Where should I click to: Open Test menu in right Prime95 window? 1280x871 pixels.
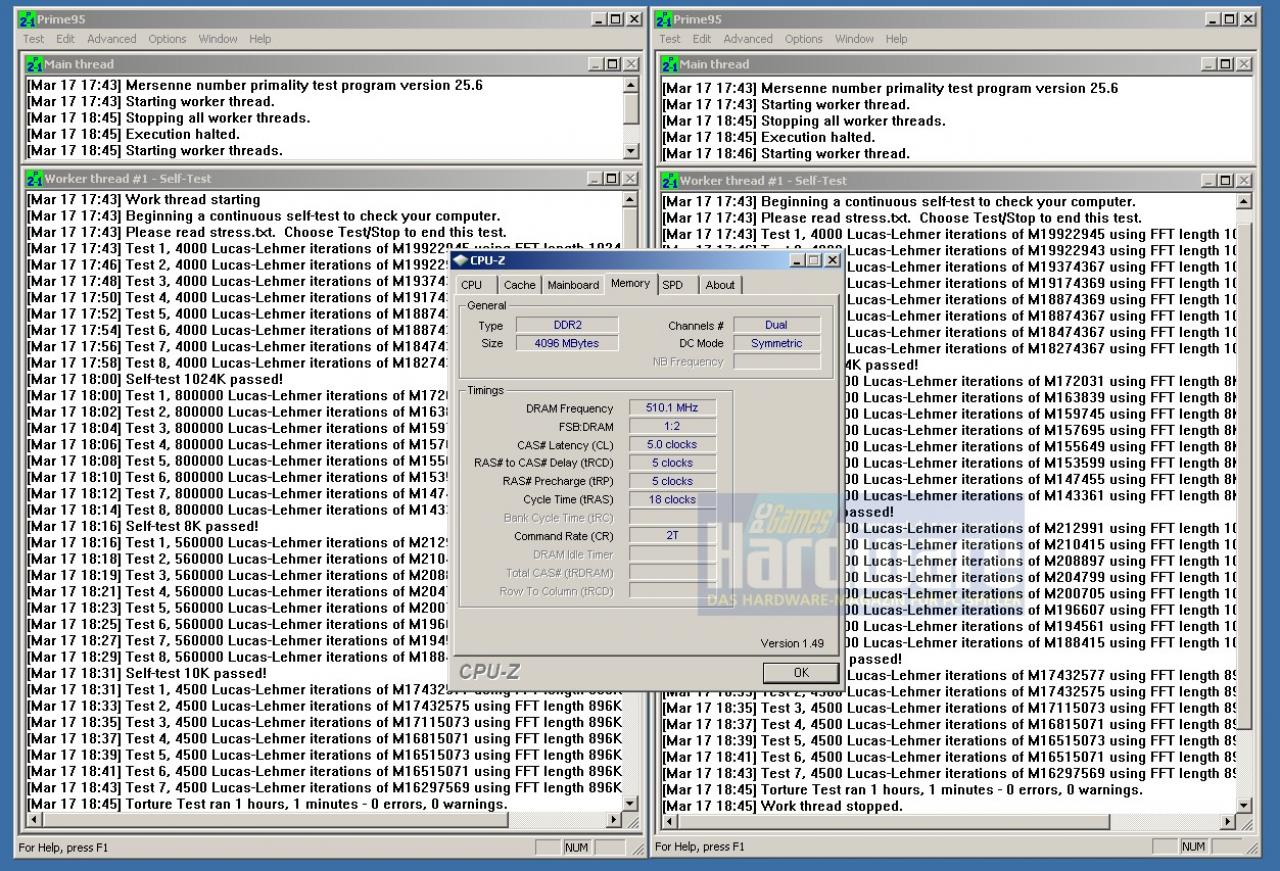[670, 39]
